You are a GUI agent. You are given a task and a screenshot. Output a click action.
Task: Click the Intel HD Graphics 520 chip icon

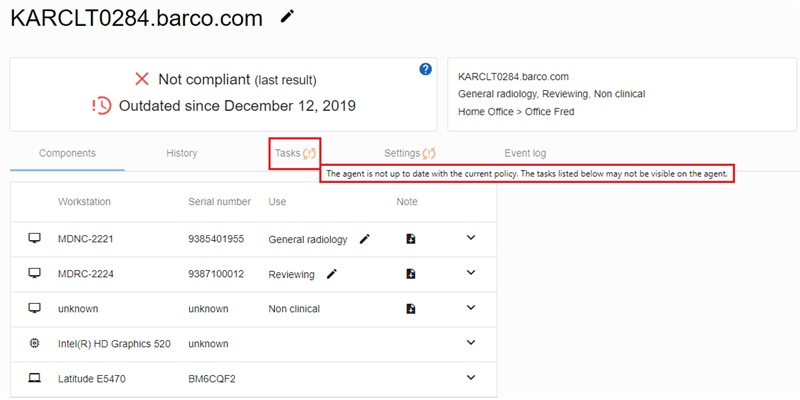click(35, 343)
